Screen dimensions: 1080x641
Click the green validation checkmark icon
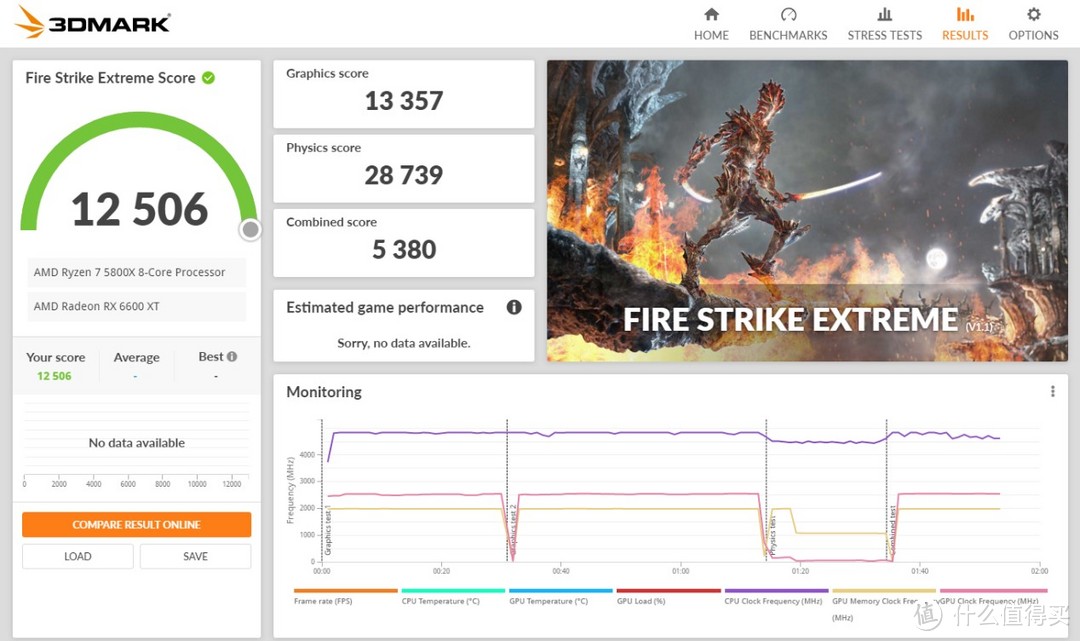click(x=208, y=78)
